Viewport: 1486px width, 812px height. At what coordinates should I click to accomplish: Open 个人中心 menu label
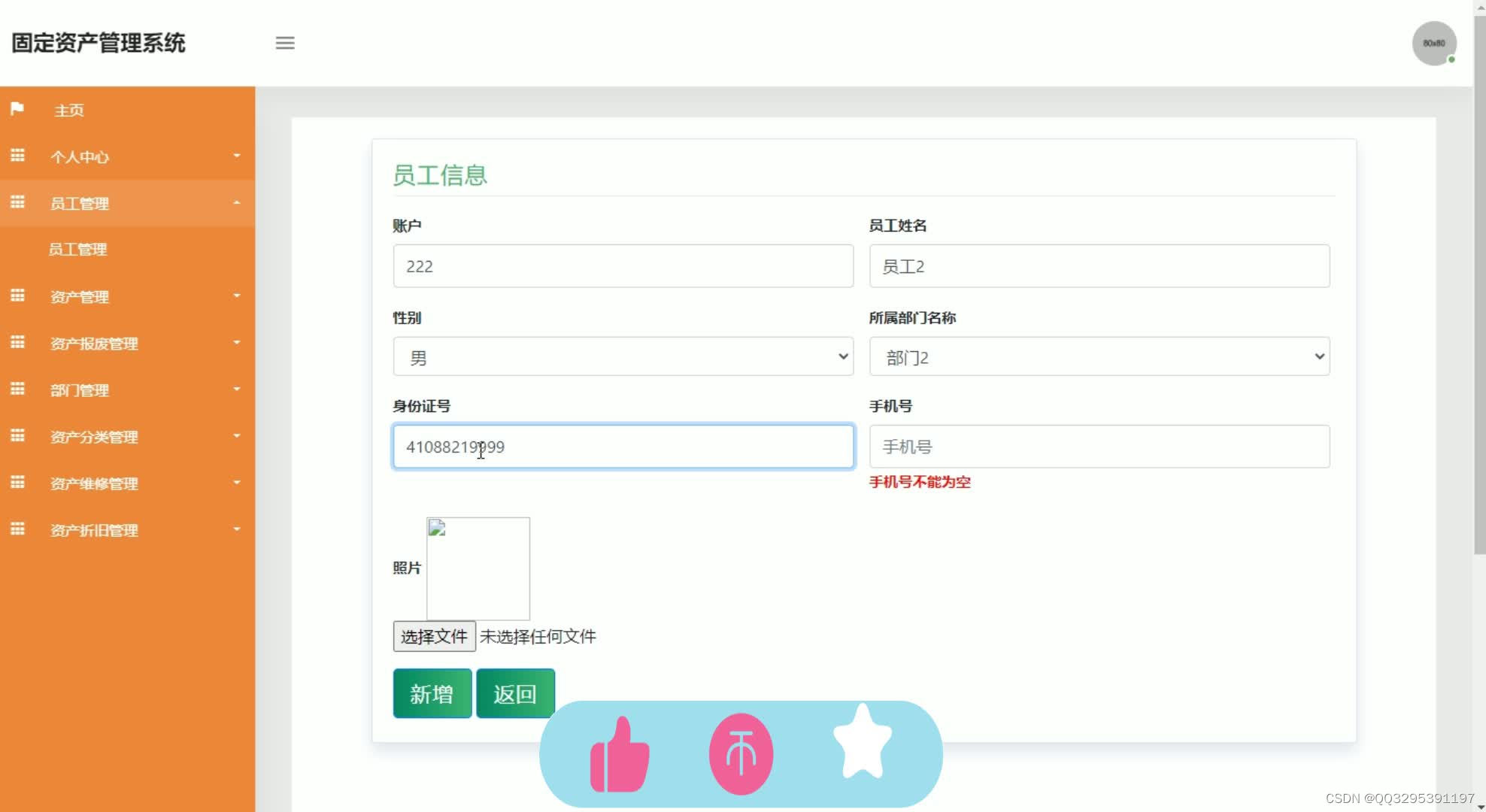coord(80,157)
